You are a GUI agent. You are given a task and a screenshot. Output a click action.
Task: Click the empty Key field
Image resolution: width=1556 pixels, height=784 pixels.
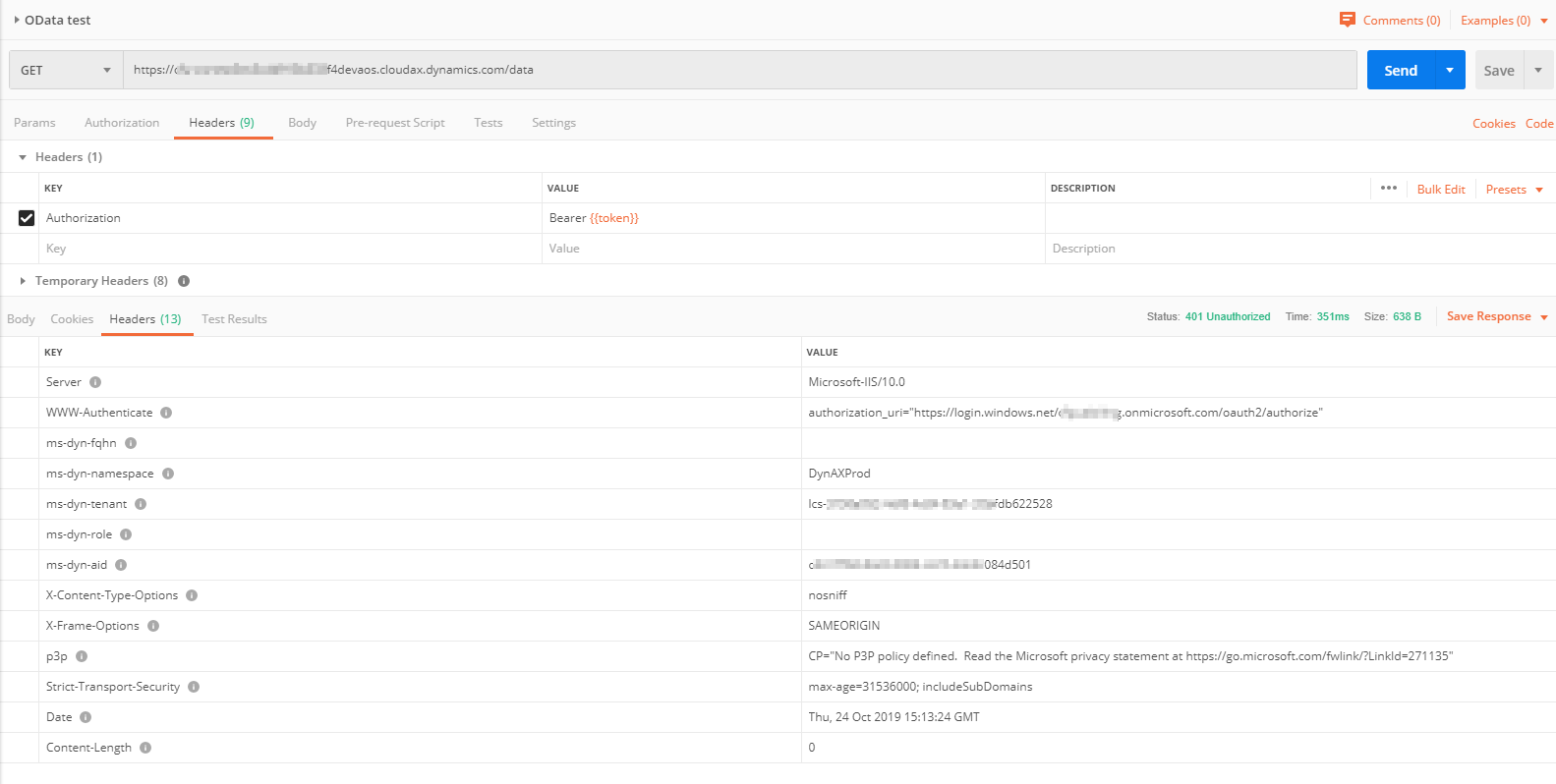click(x=291, y=249)
